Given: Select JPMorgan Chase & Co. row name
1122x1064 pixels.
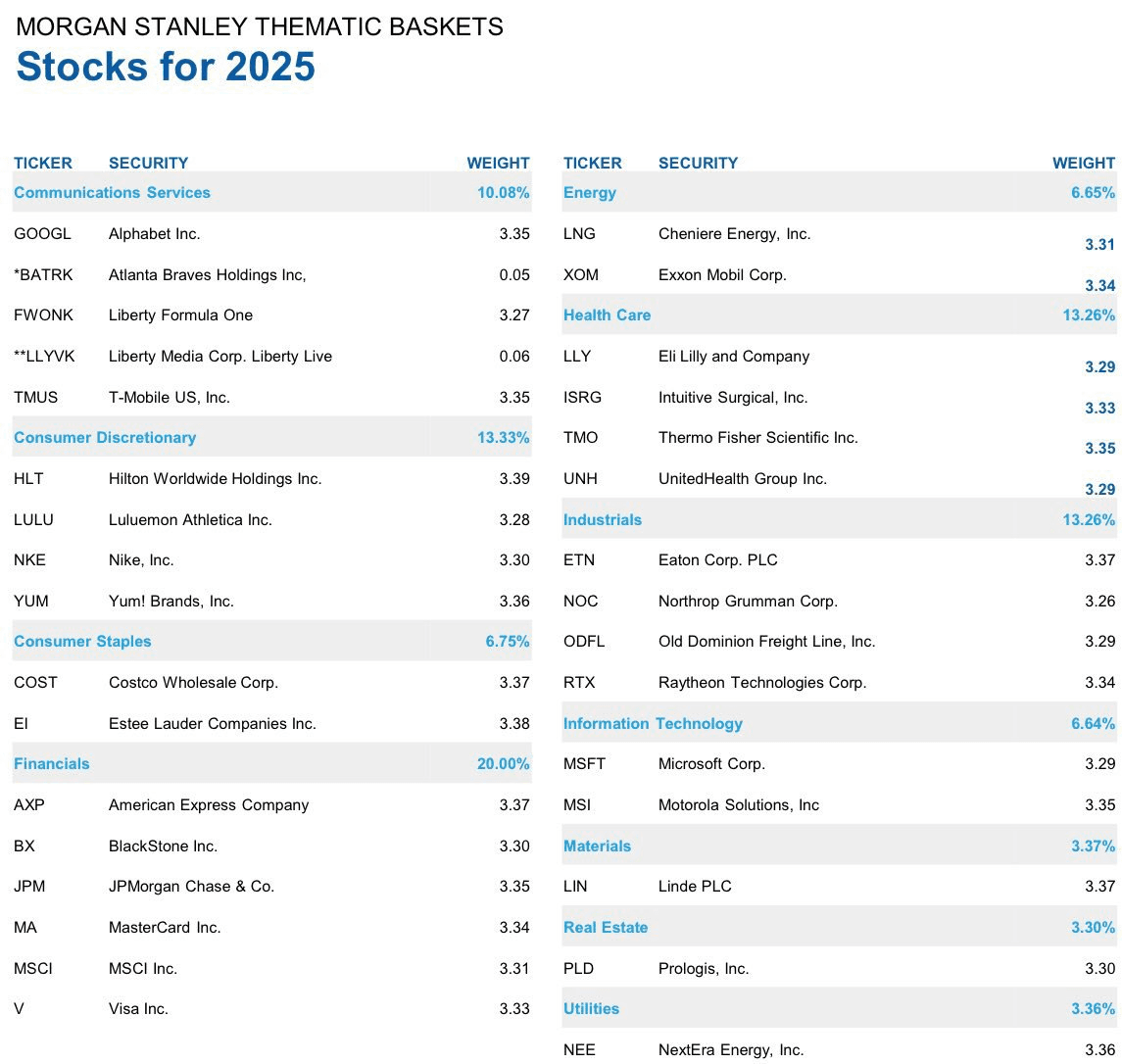Looking at the screenshot, I should tap(191, 887).
